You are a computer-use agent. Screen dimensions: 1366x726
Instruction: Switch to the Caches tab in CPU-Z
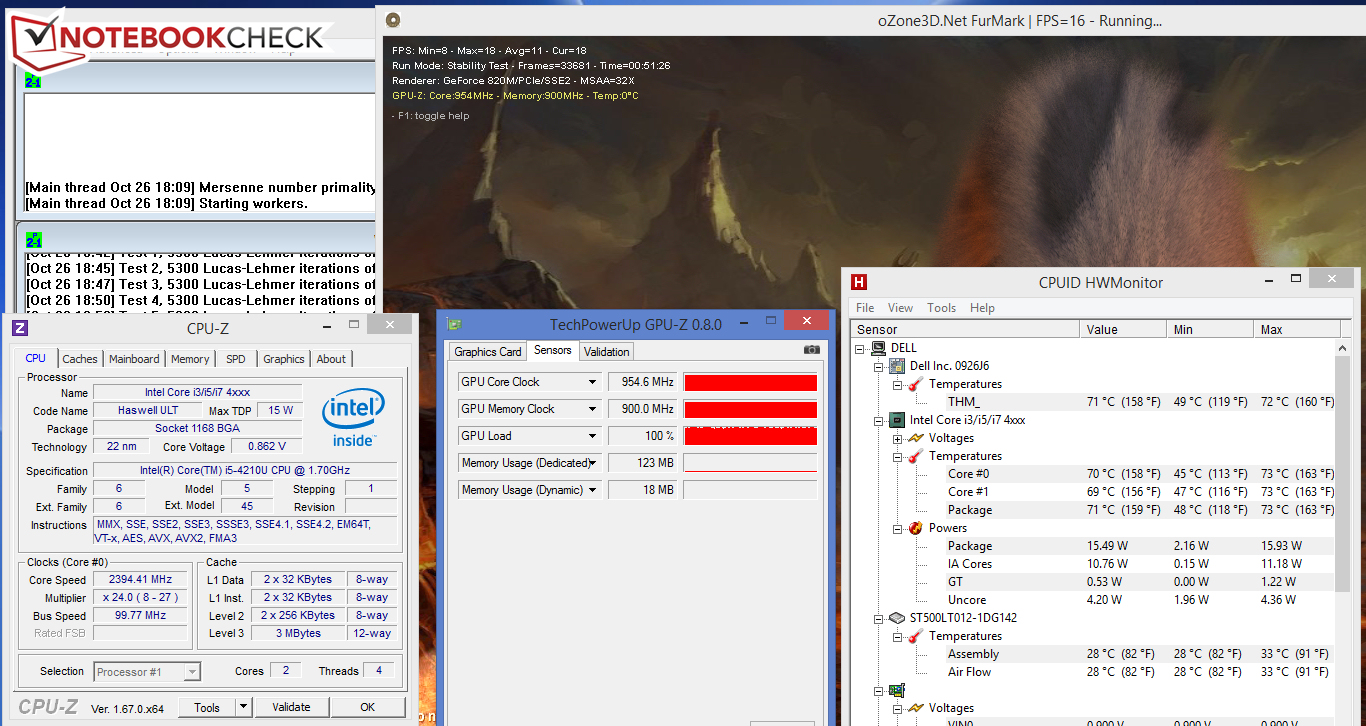pyautogui.click(x=80, y=359)
